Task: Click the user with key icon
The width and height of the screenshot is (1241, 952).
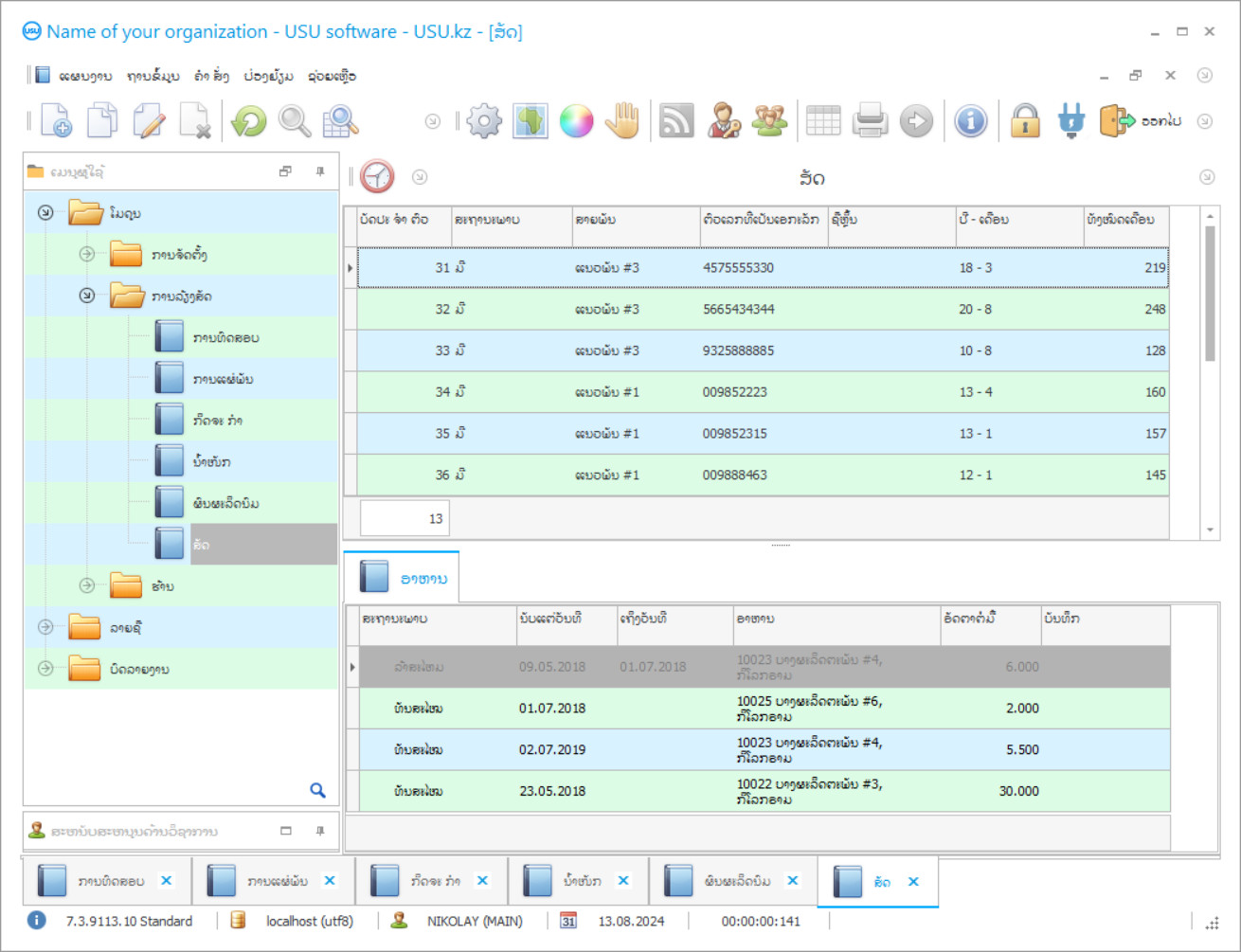Action: tap(724, 121)
